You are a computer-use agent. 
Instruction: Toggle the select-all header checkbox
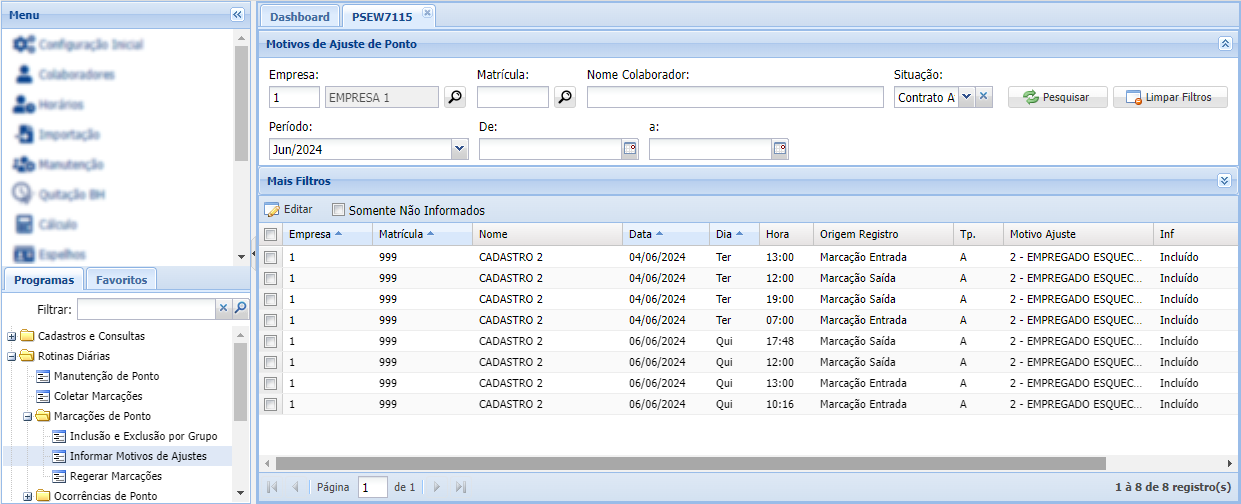(270, 235)
